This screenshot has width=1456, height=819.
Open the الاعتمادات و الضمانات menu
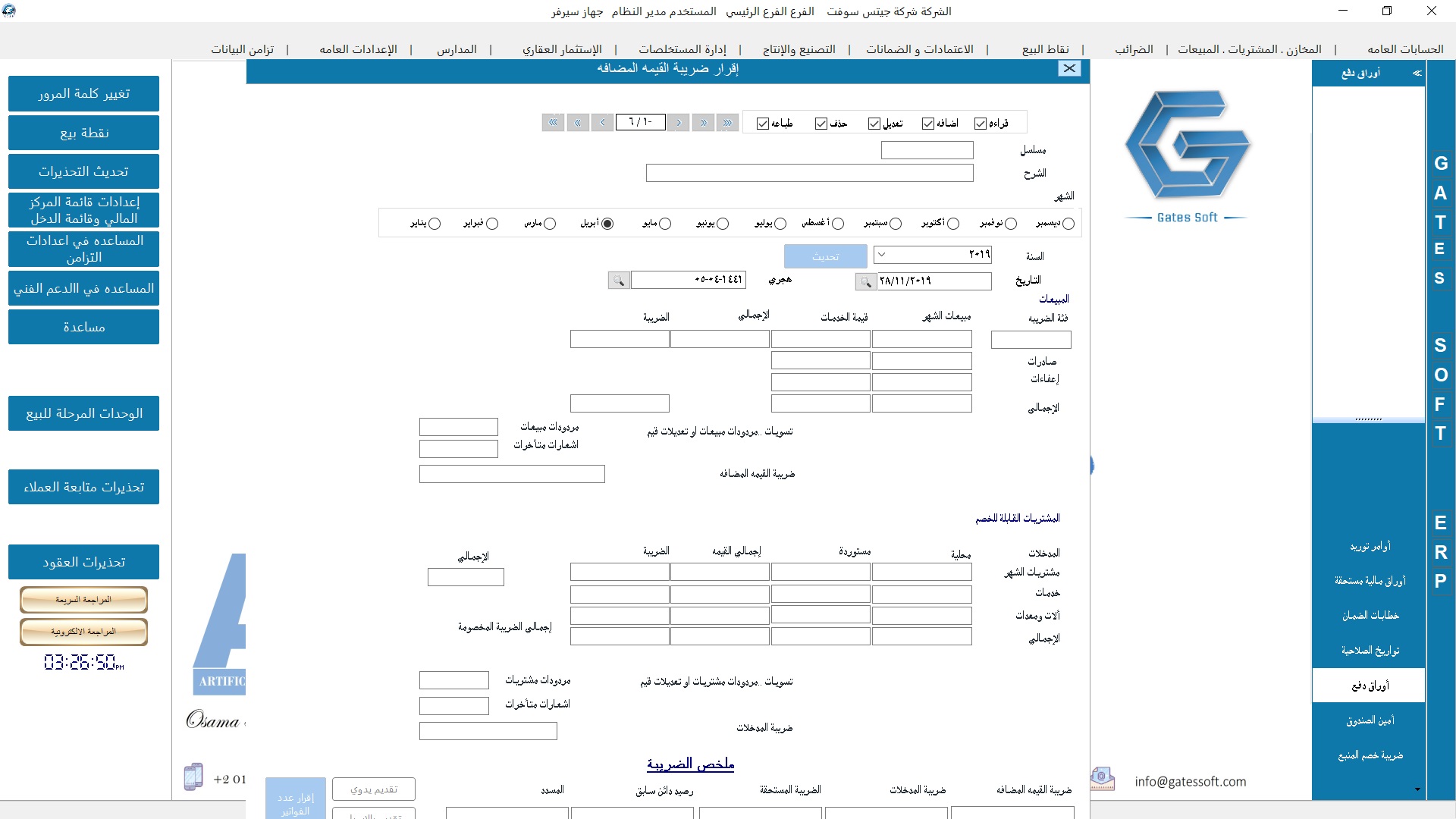tap(920, 49)
